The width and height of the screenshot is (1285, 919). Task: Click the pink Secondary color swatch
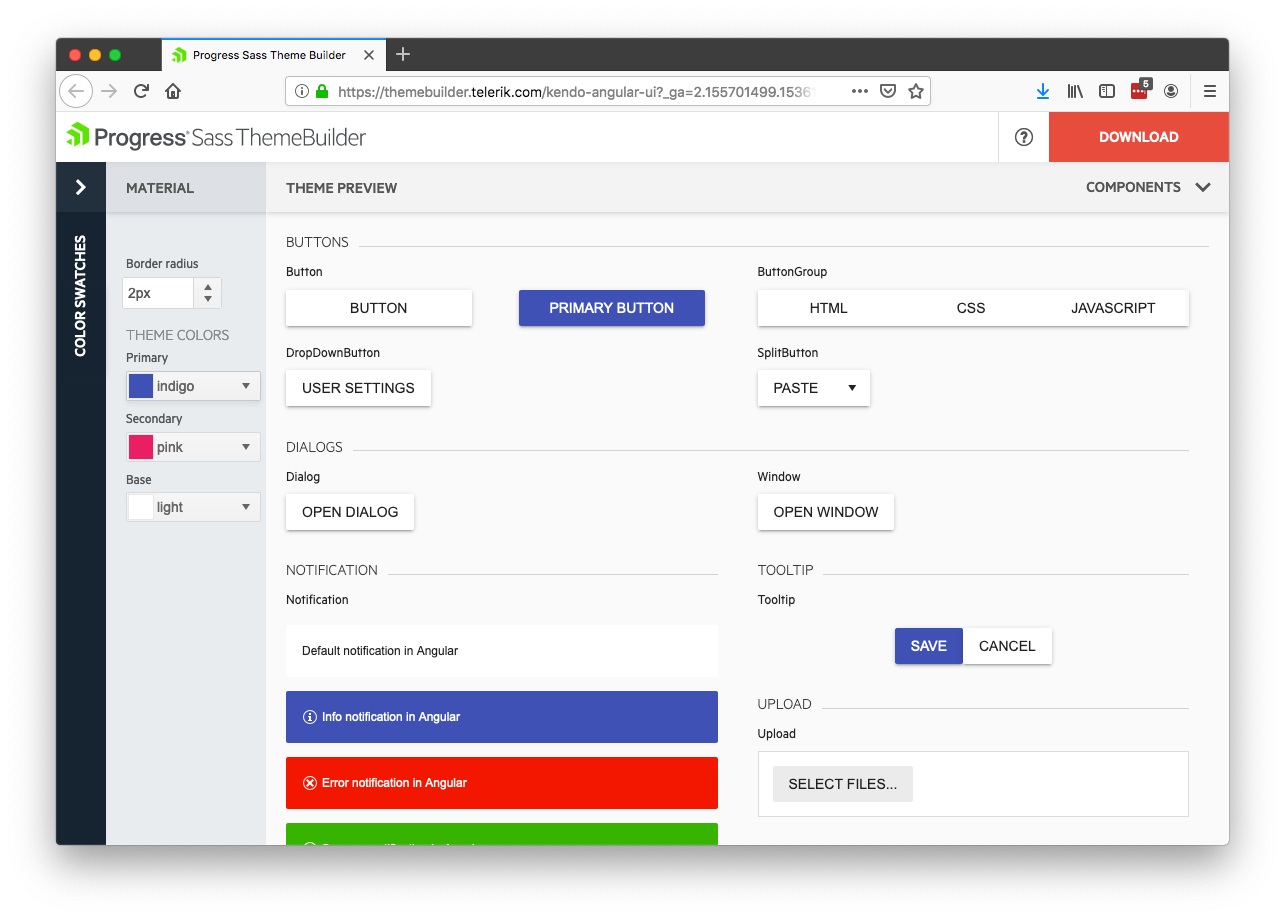click(x=141, y=446)
